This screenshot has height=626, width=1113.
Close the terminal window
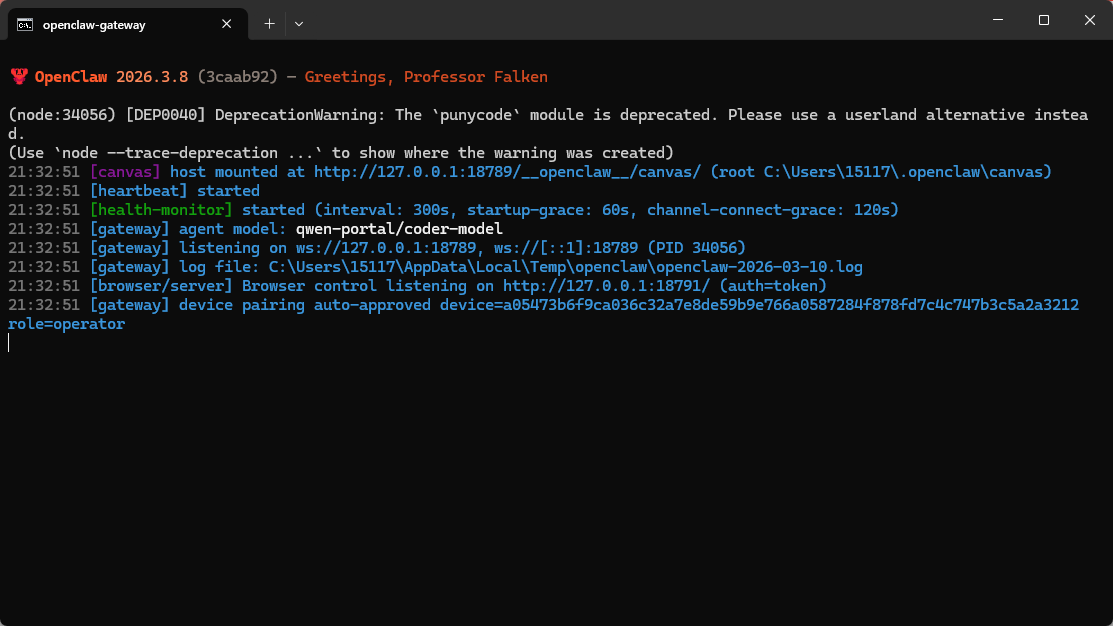pos(1090,20)
